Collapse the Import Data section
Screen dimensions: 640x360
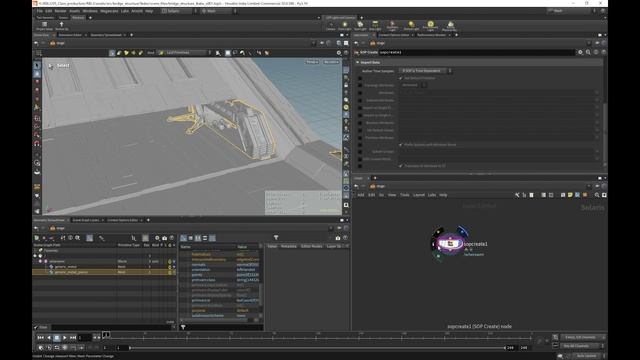click(358, 62)
